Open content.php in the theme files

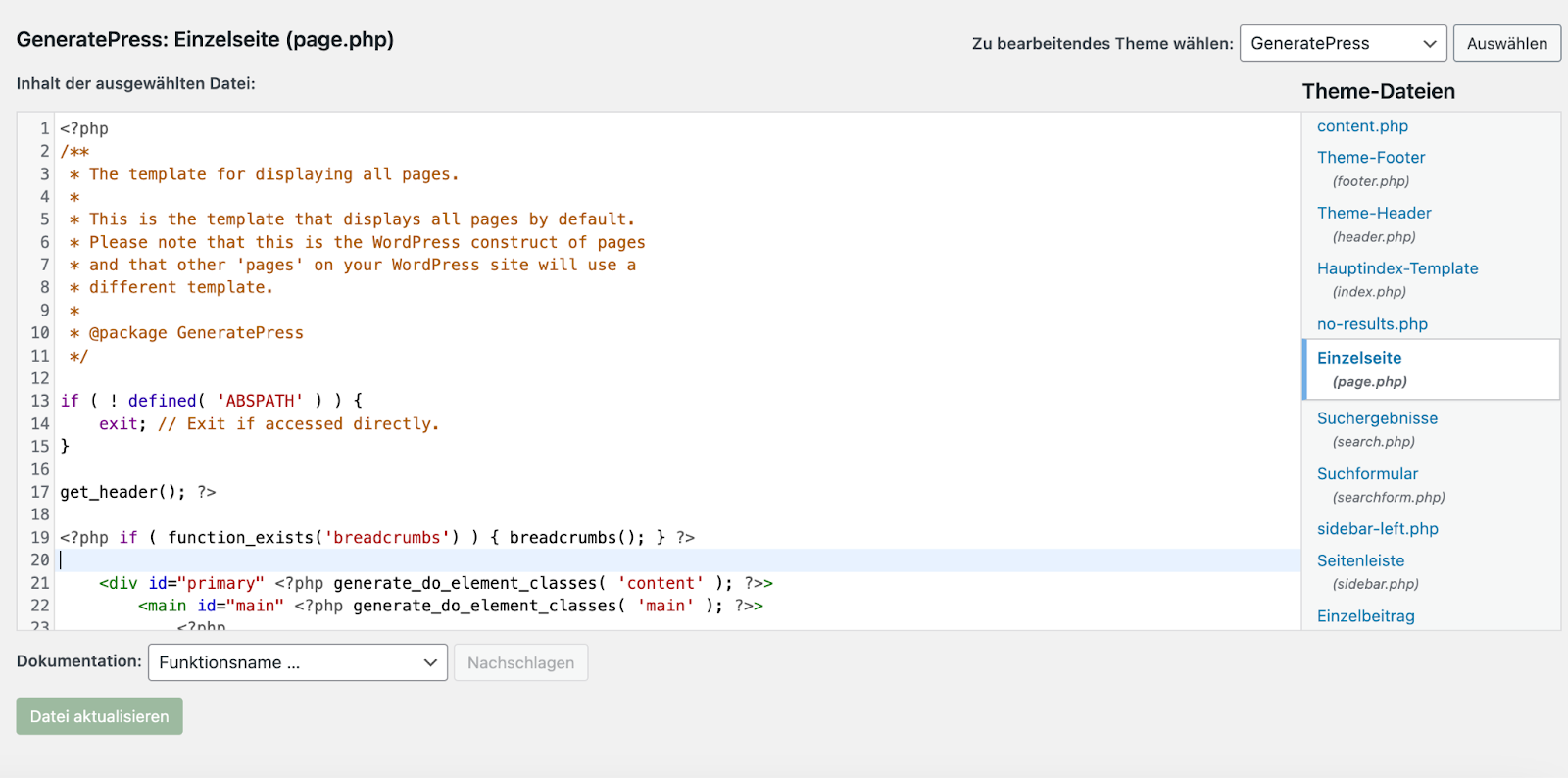1362,126
